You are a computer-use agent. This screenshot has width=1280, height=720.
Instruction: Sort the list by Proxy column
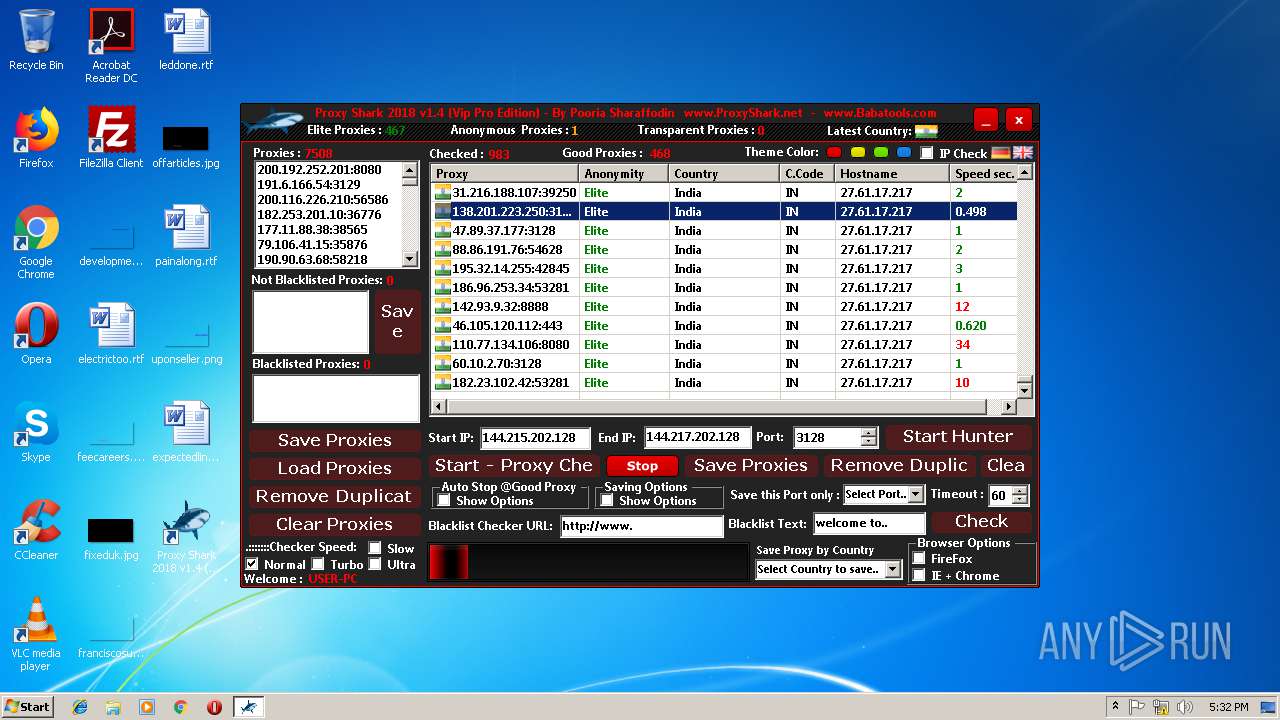coord(505,173)
